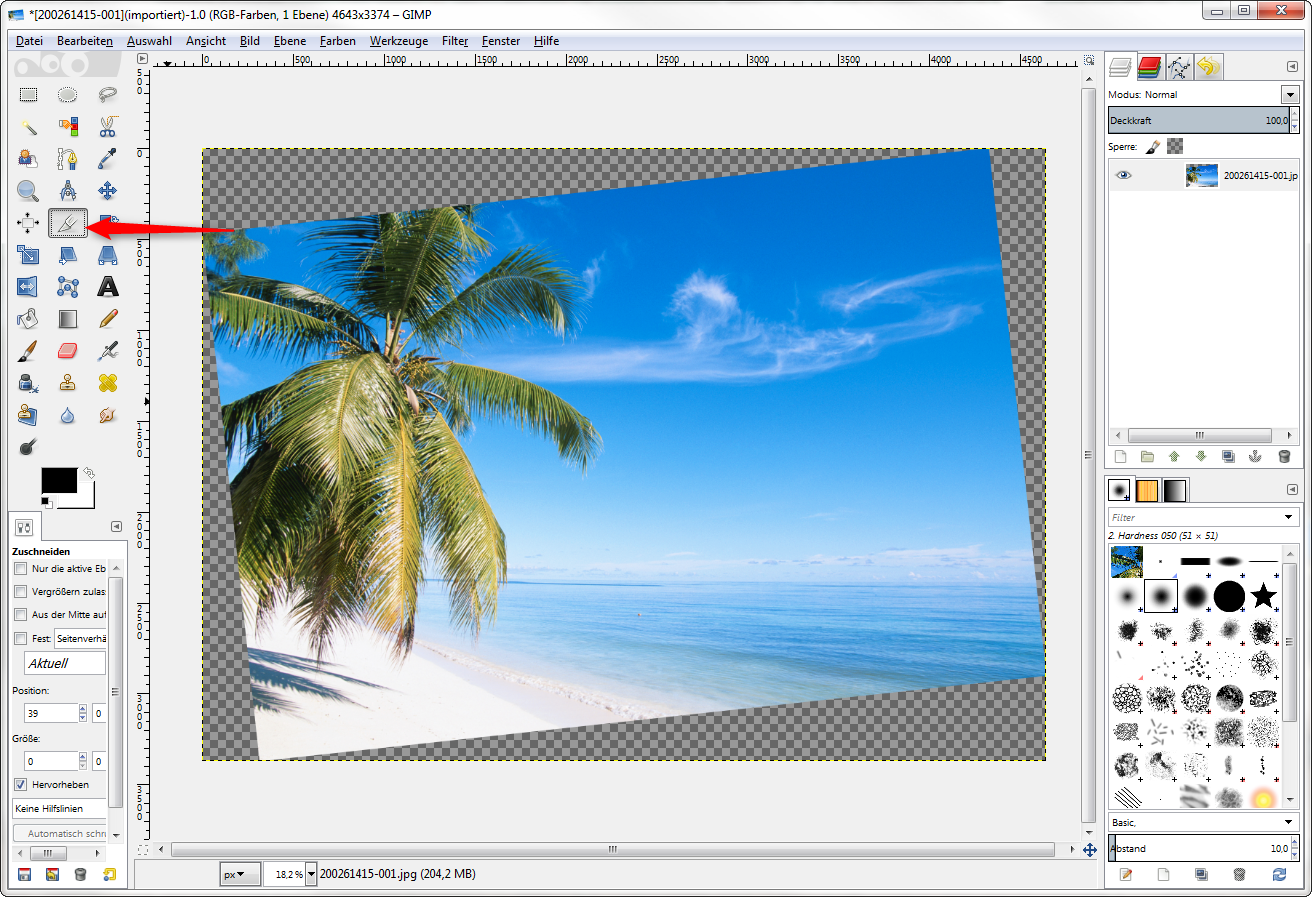Click the Pencil tool
1312x897 pixels.
(107, 319)
